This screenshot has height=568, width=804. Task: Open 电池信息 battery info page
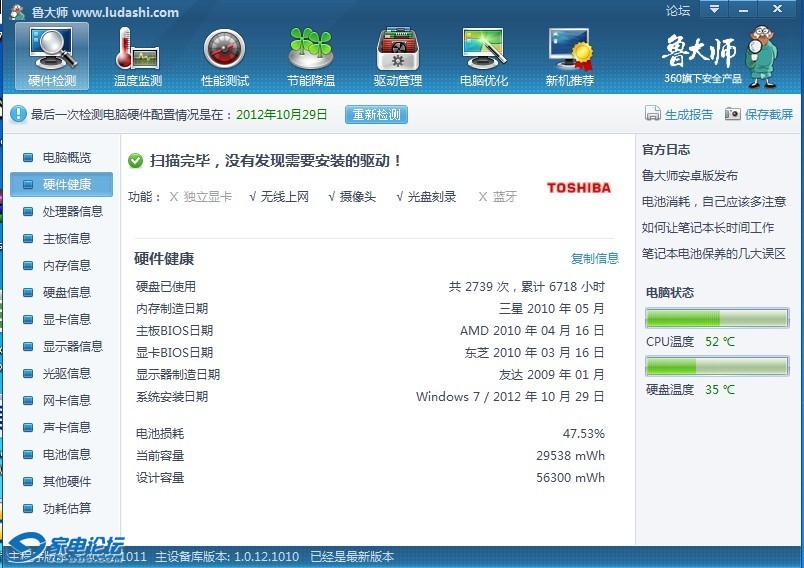pos(66,455)
